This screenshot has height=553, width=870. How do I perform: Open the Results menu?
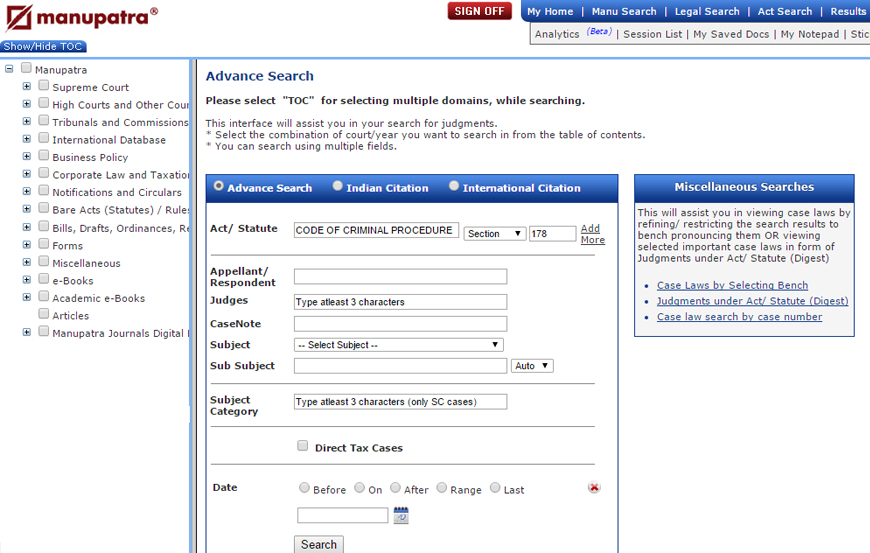pos(848,12)
